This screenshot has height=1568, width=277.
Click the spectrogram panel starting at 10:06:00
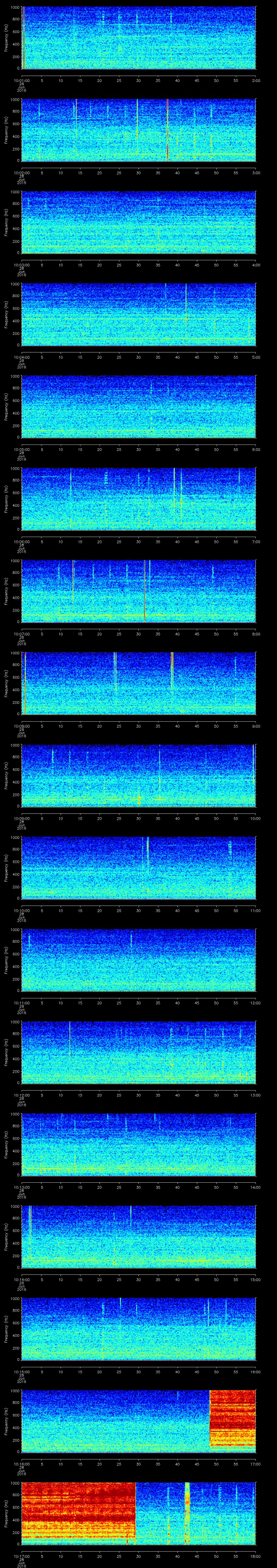pos(139,499)
